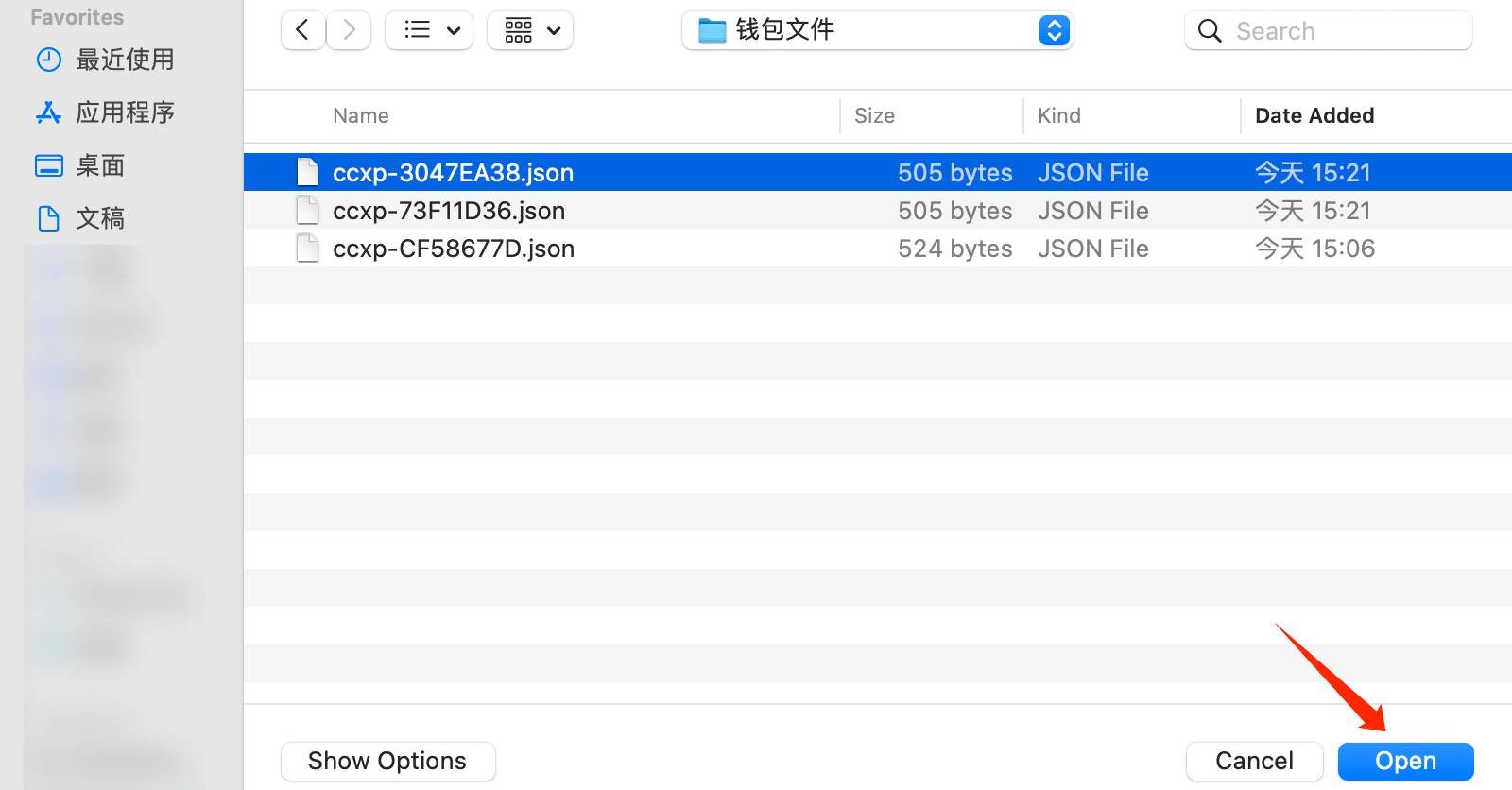Click the back navigation arrow
Image resolution: width=1512 pixels, height=790 pixels.
(302, 30)
